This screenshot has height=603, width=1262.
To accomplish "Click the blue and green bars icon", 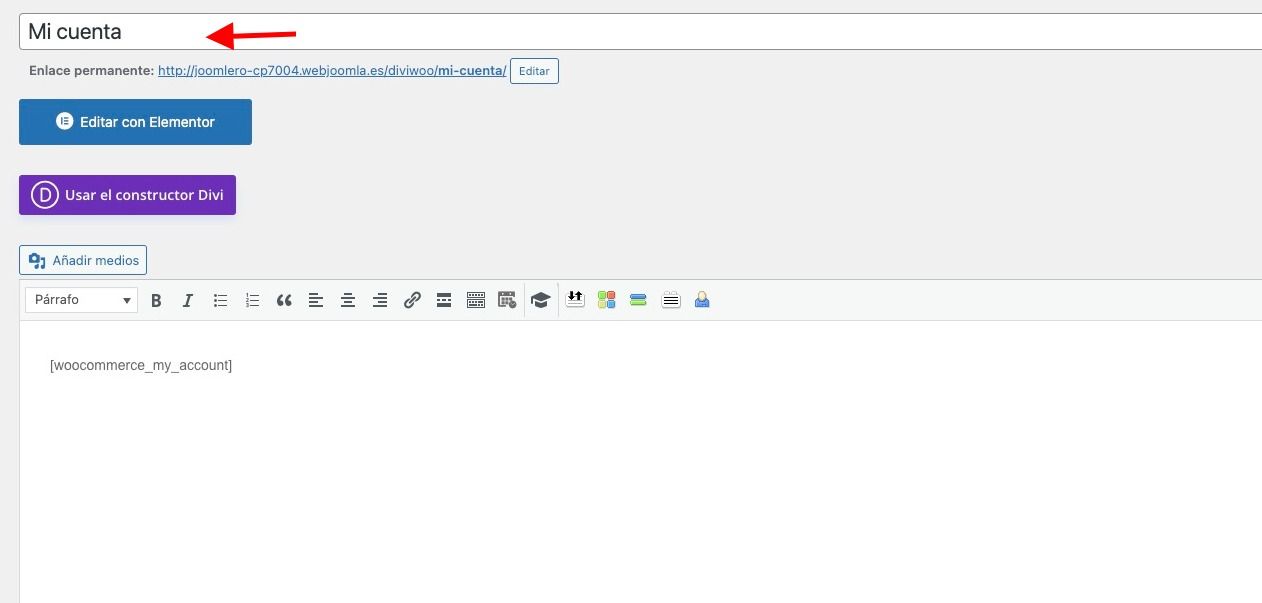I will coord(638,300).
